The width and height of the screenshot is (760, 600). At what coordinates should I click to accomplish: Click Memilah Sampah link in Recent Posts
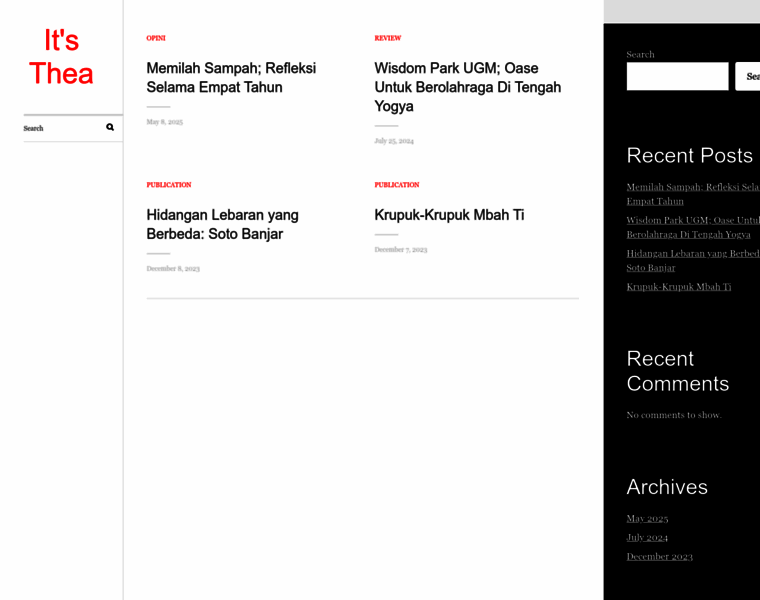691,187
